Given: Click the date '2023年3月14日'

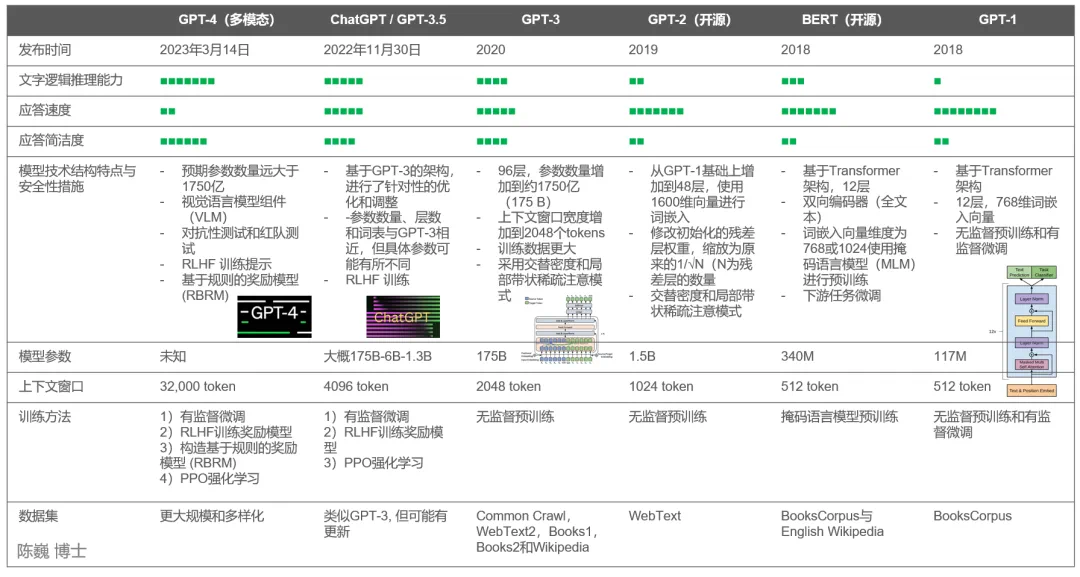Looking at the screenshot, I should point(205,50).
